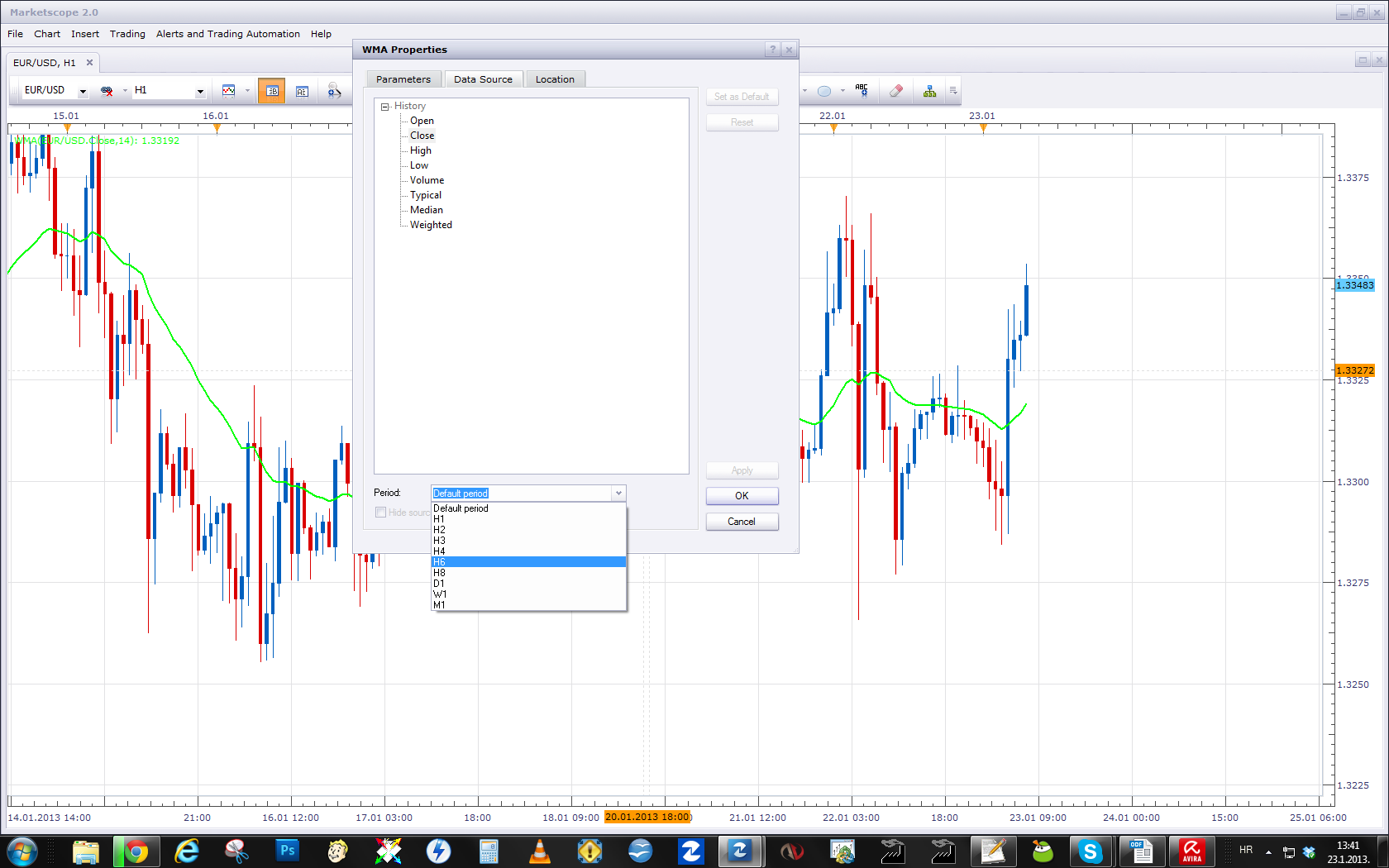The width and height of the screenshot is (1389, 868).
Task: Open Skype from the taskbar
Action: coord(1090,851)
